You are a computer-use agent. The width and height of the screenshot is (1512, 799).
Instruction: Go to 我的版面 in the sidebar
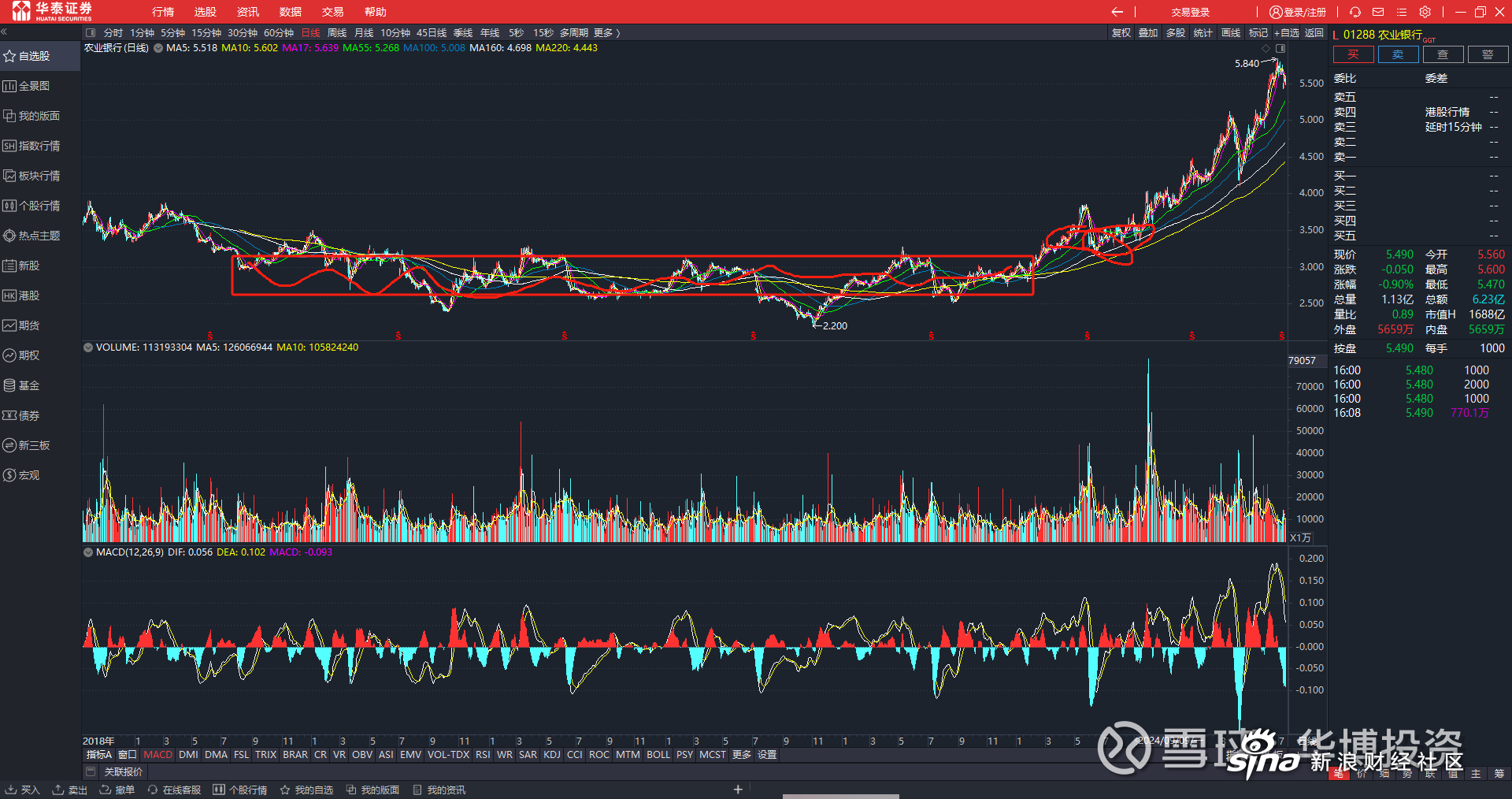coord(31,116)
